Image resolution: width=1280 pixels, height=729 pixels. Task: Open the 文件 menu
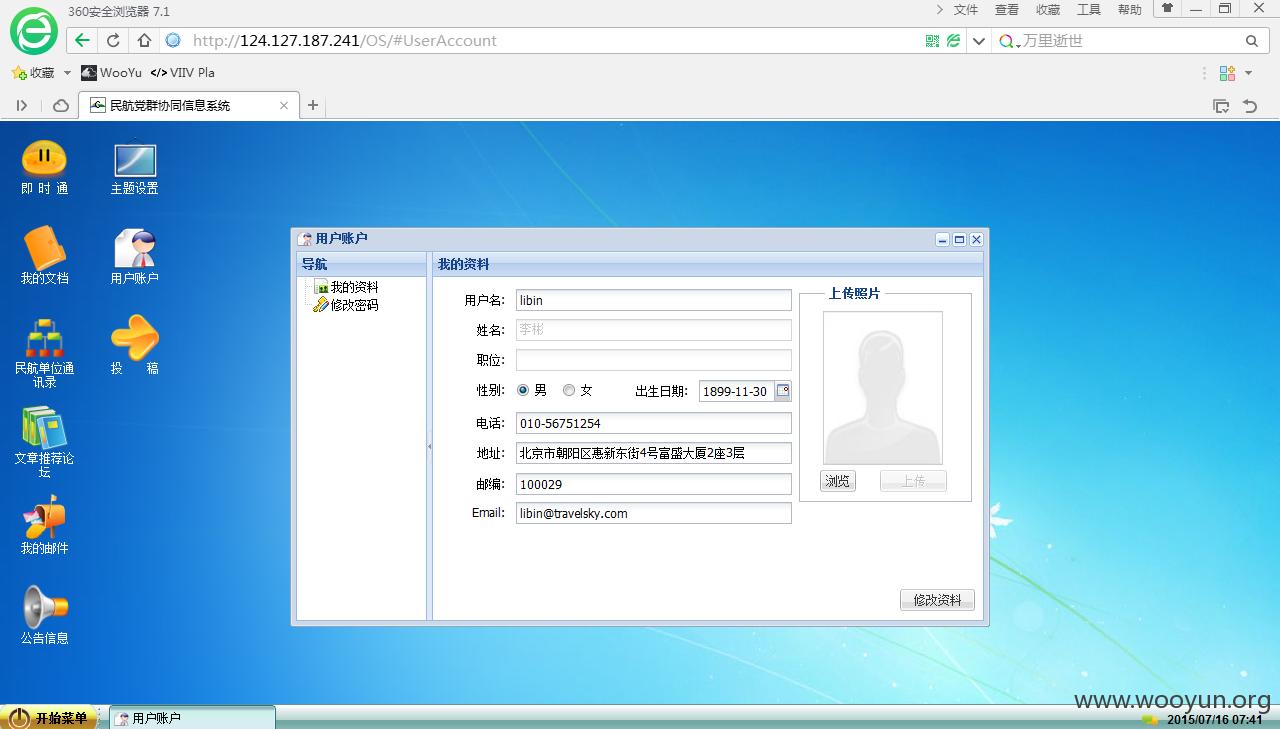(966, 9)
